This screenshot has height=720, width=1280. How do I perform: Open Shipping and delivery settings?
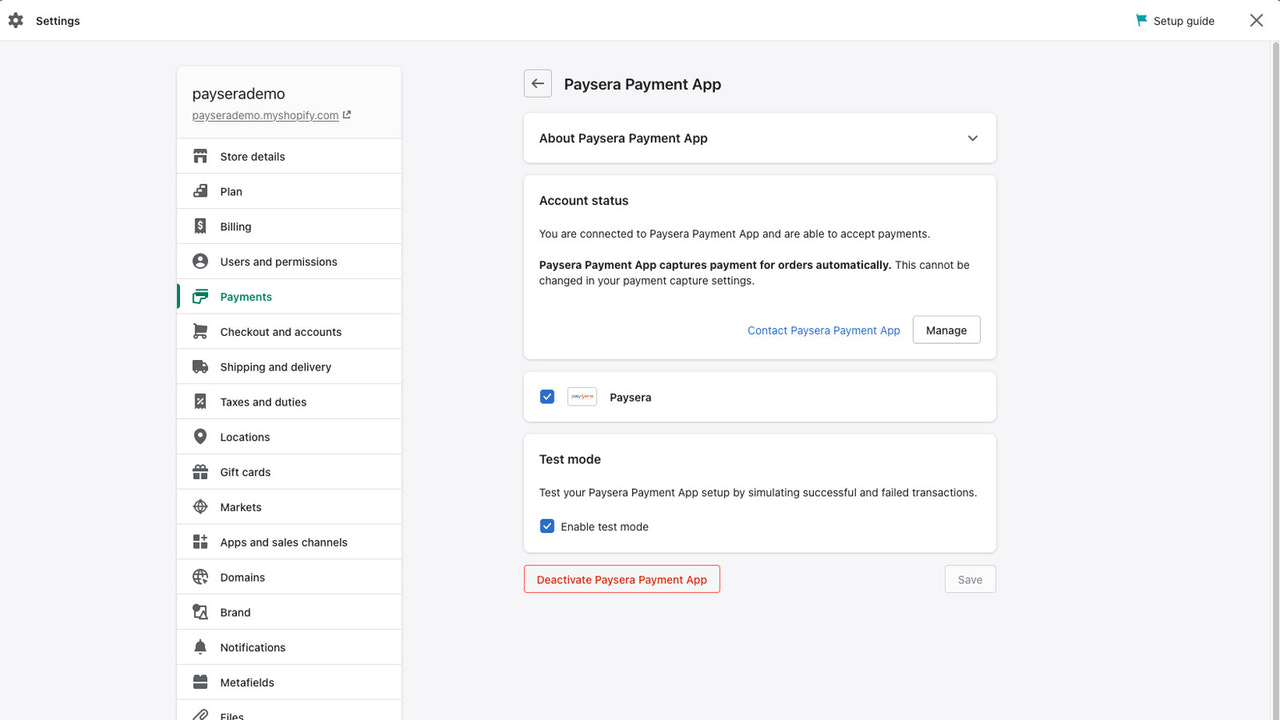click(289, 366)
